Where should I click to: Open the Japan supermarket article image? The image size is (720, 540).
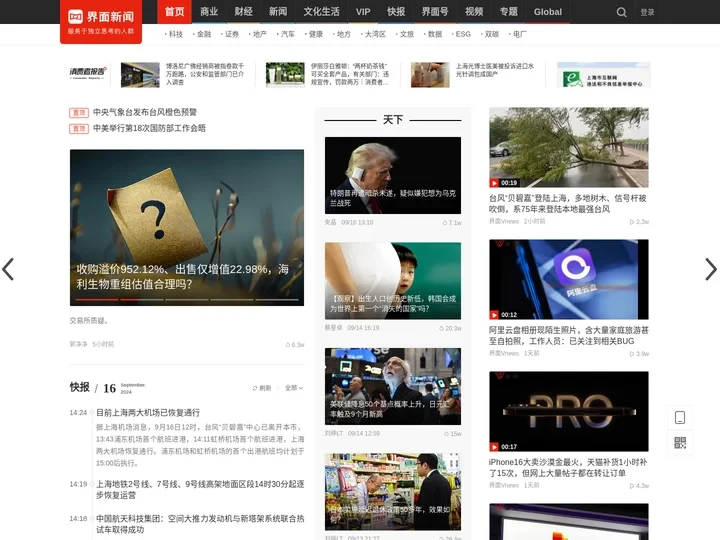pos(393,492)
